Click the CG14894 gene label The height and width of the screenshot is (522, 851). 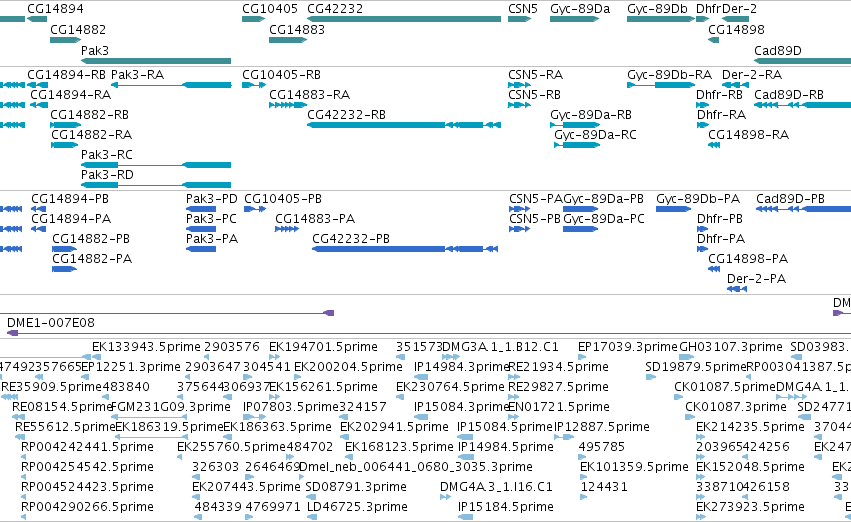click(x=55, y=9)
